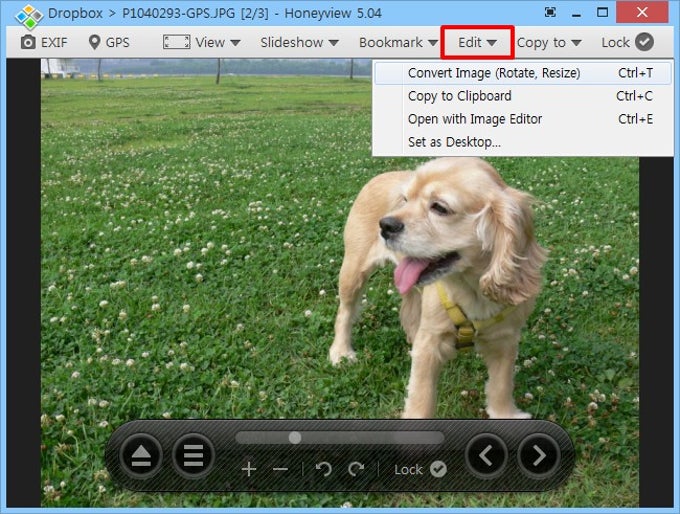The height and width of the screenshot is (514, 680).
Task: Open the Copy to dropdown
Action: (x=549, y=43)
